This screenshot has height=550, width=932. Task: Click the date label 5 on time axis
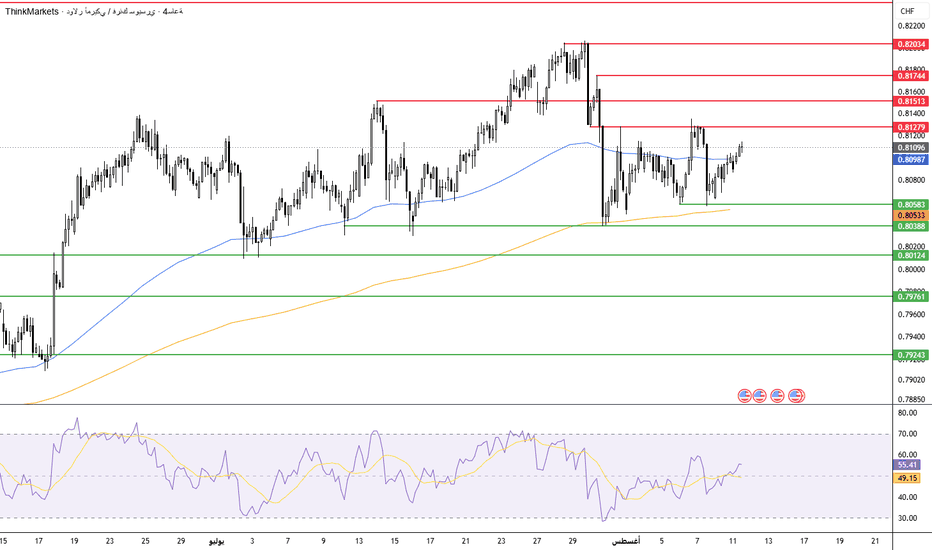point(662,541)
